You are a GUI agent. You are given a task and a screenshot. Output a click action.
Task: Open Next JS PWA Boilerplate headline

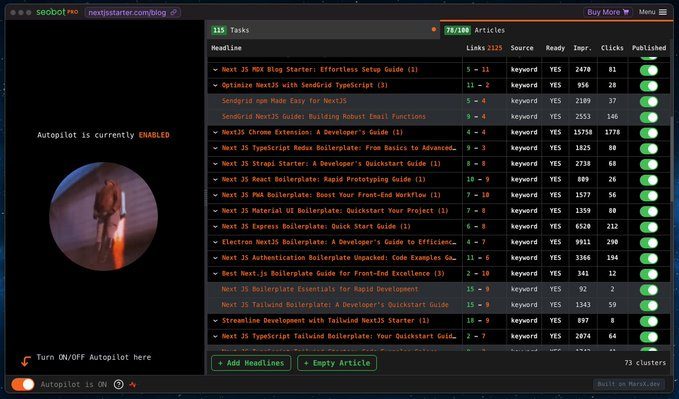(x=331, y=195)
